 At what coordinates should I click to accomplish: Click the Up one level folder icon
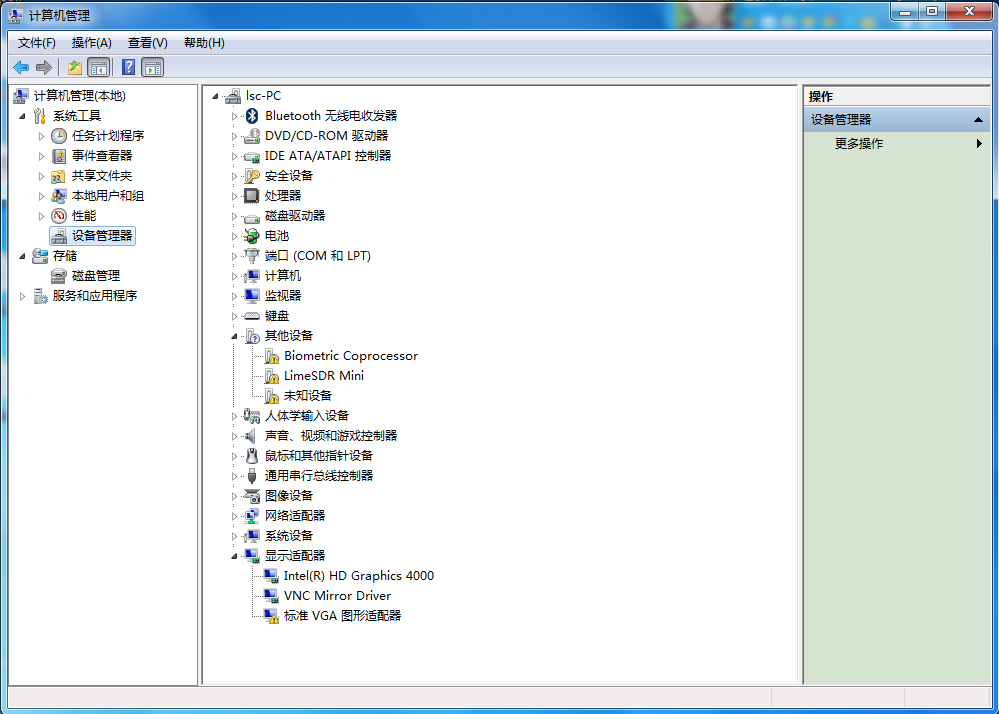click(x=75, y=68)
